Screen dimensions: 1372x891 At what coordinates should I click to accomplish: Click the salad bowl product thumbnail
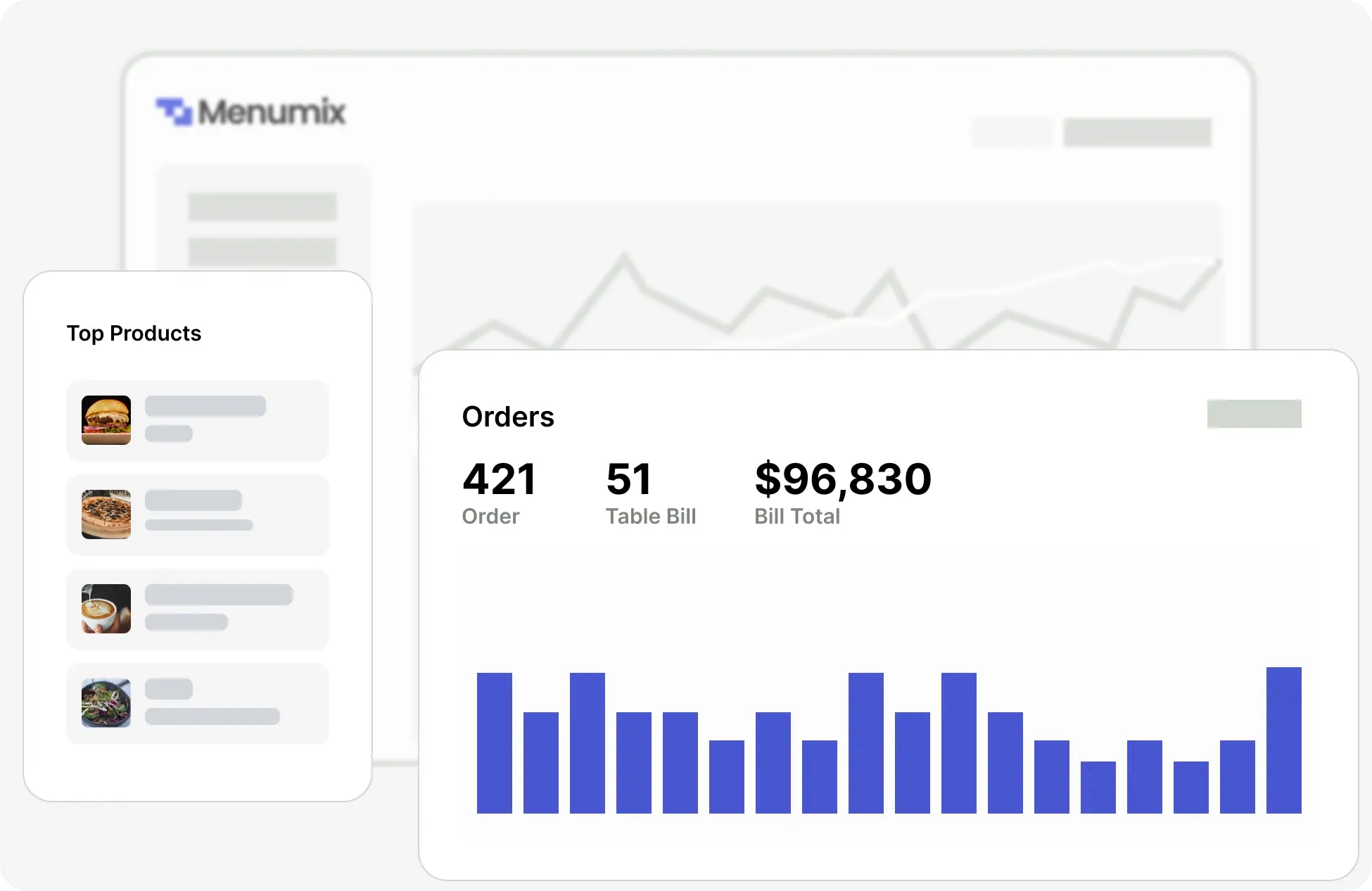tap(106, 703)
